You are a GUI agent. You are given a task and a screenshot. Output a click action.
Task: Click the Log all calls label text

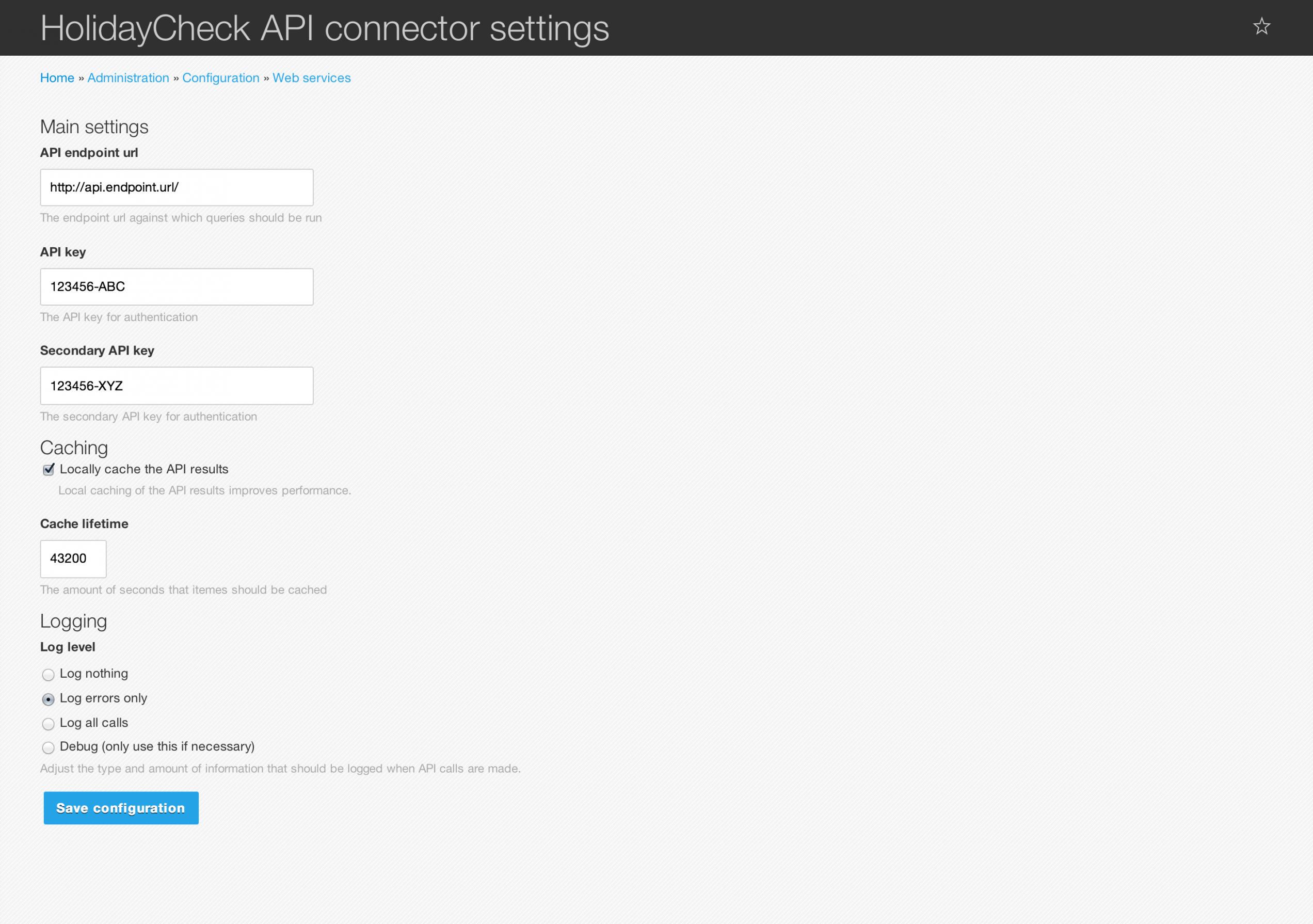tap(94, 723)
